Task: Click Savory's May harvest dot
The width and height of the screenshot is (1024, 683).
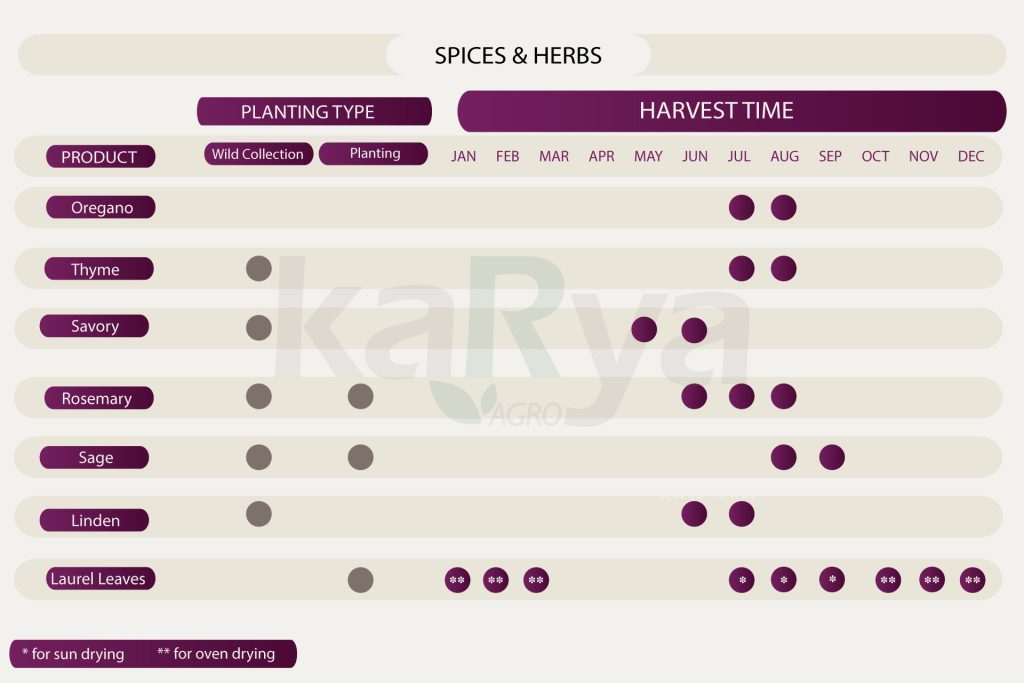Action: pos(645,329)
